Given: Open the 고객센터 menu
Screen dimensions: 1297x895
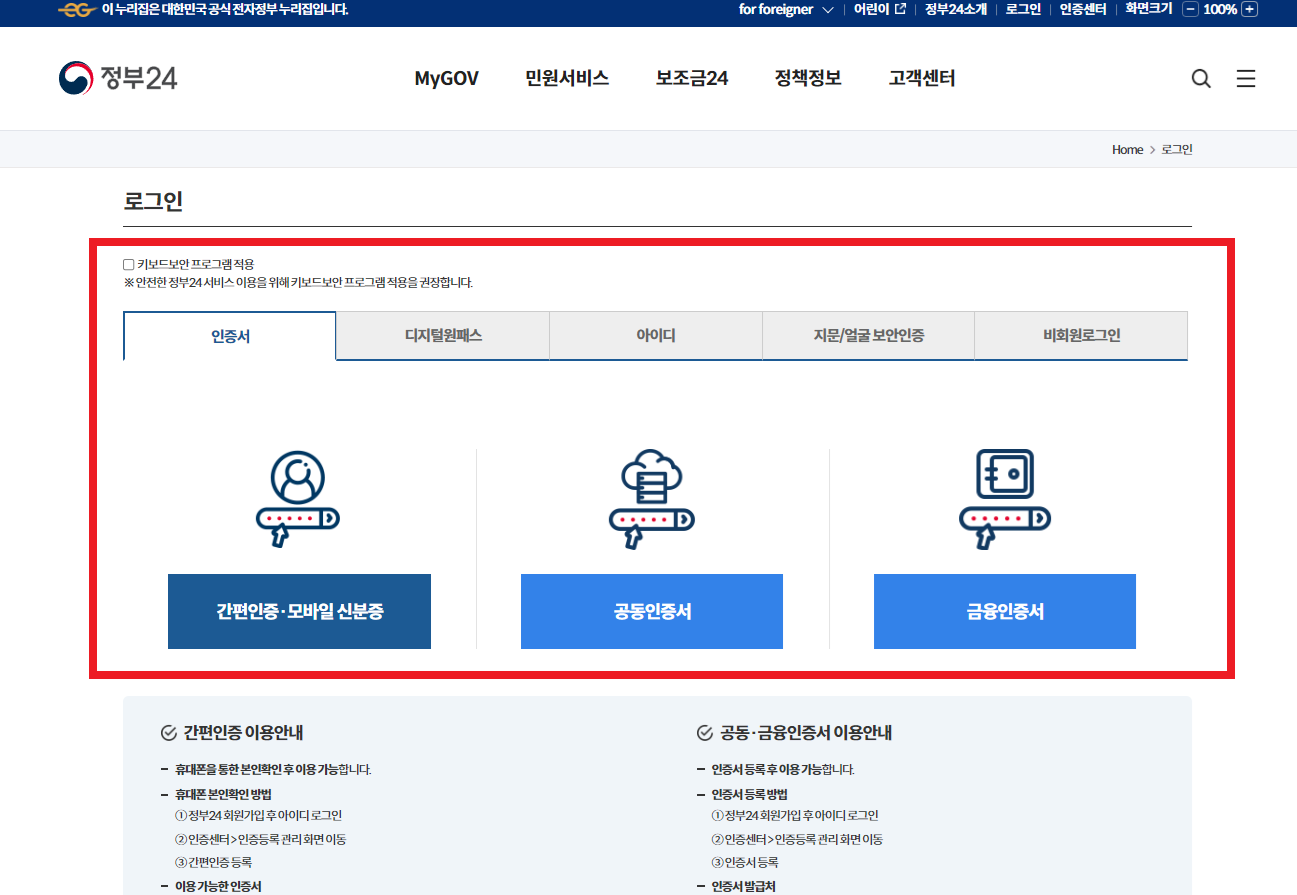Looking at the screenshot, I should (922, 78).
